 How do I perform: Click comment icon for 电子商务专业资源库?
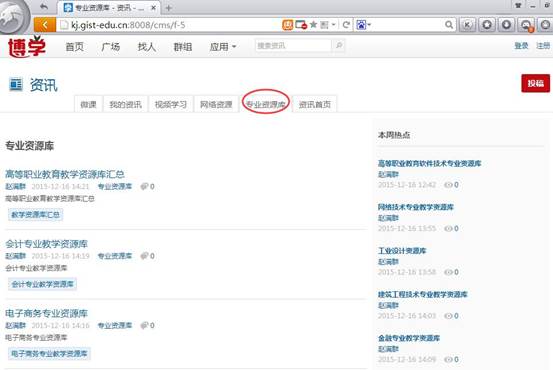(144, 325)
